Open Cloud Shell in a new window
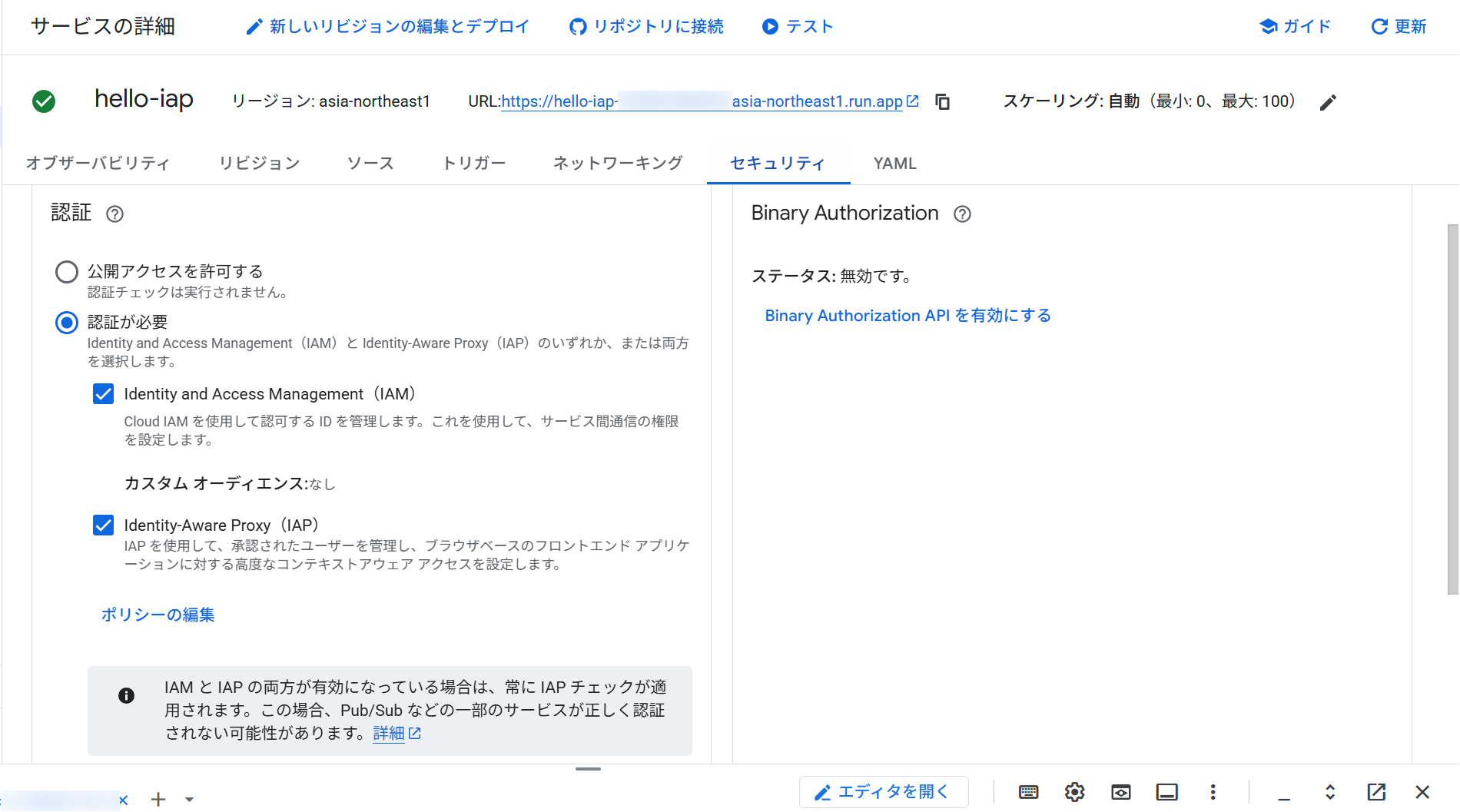1460x812 pixels. [1375, 791]
